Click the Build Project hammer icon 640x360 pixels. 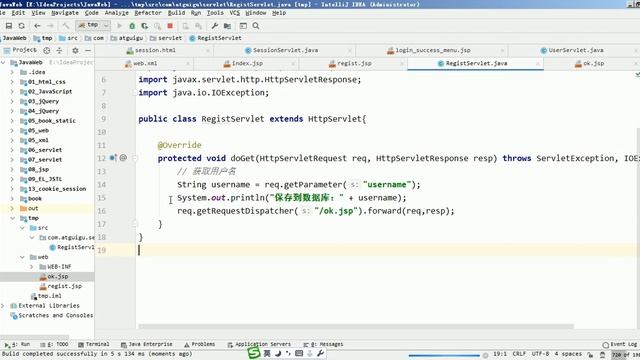click(66, 26)
